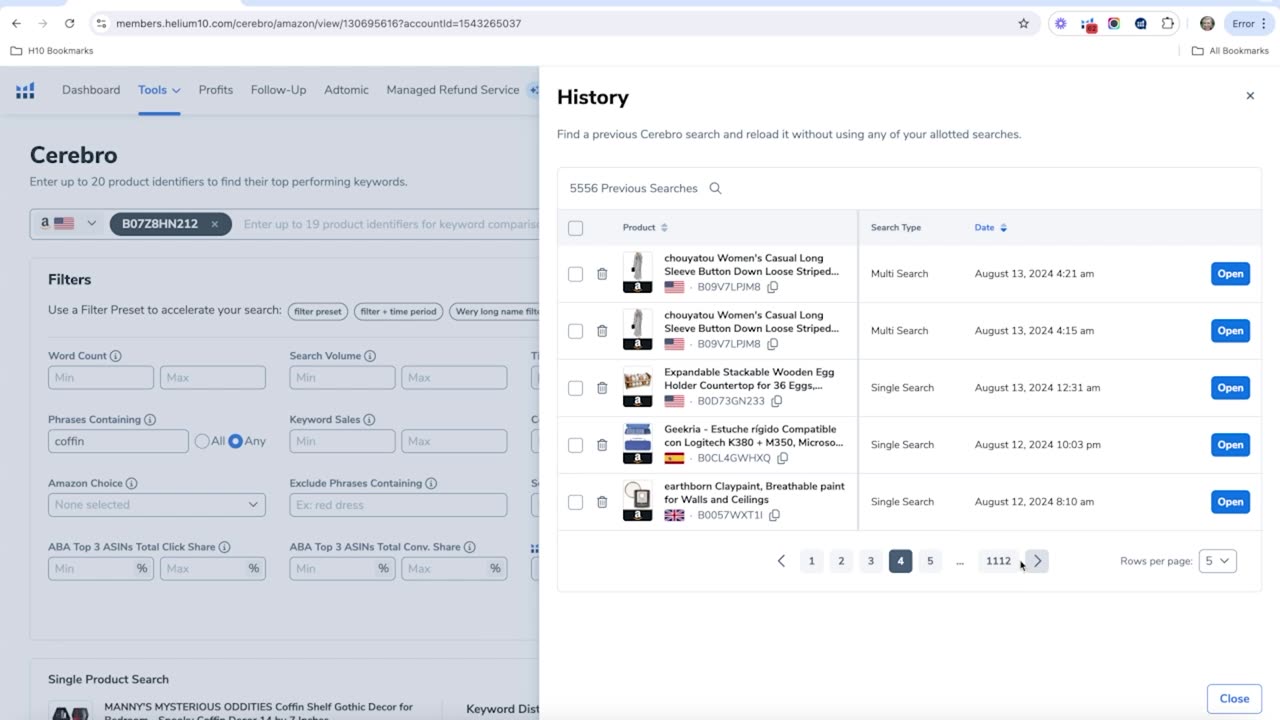The image size is (1280, 720).
Task: Open the Geekria search
Action: (1230, 445)
